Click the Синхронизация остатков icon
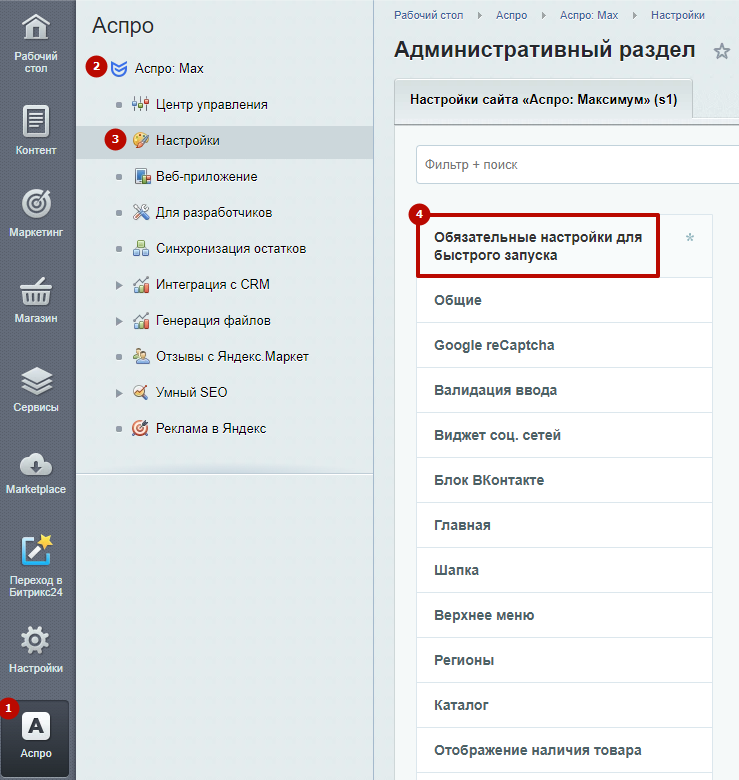This screenshot has height=780, width=739. click(141, 248)
